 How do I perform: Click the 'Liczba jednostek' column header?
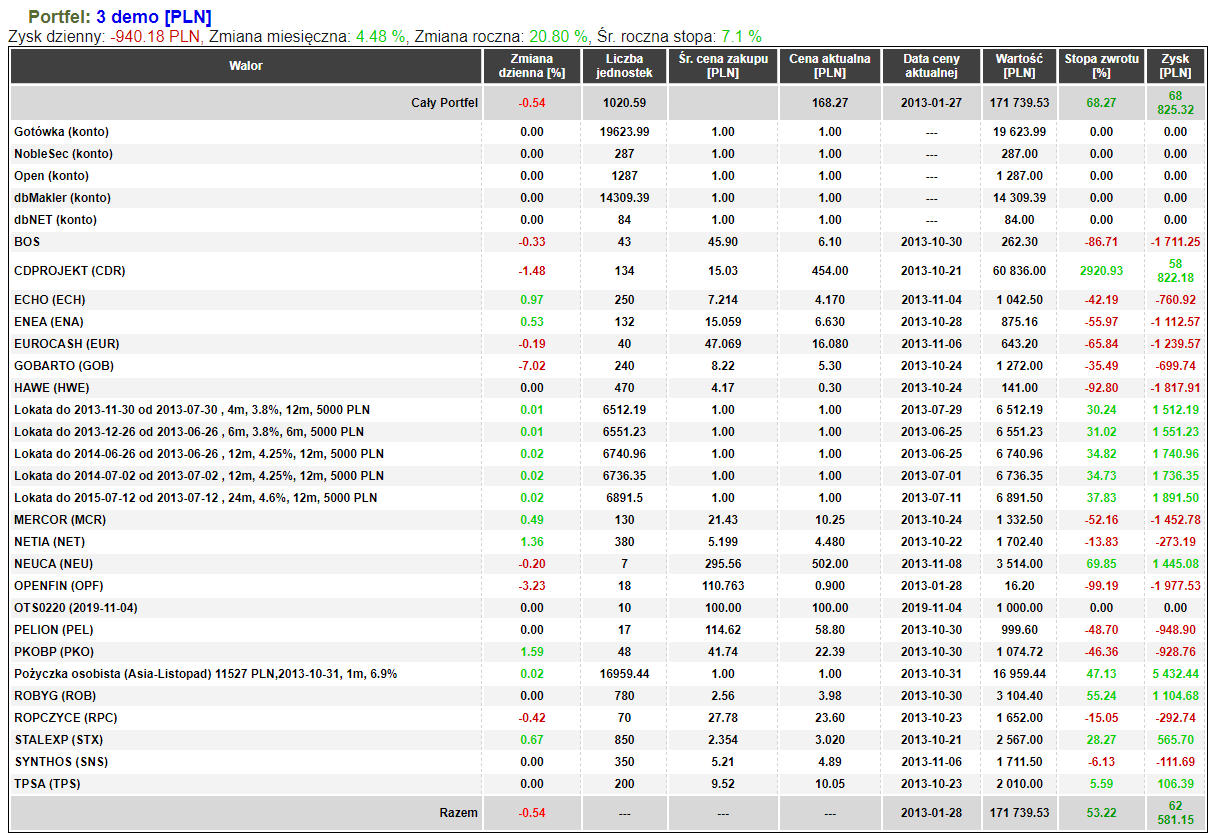coord(624,66)
